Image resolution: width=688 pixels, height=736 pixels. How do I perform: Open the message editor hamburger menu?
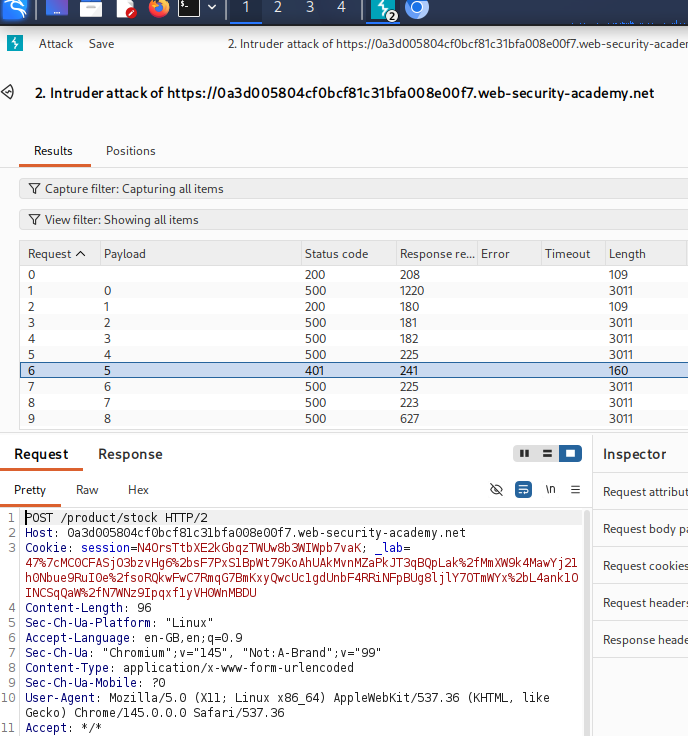coord(575,490)
